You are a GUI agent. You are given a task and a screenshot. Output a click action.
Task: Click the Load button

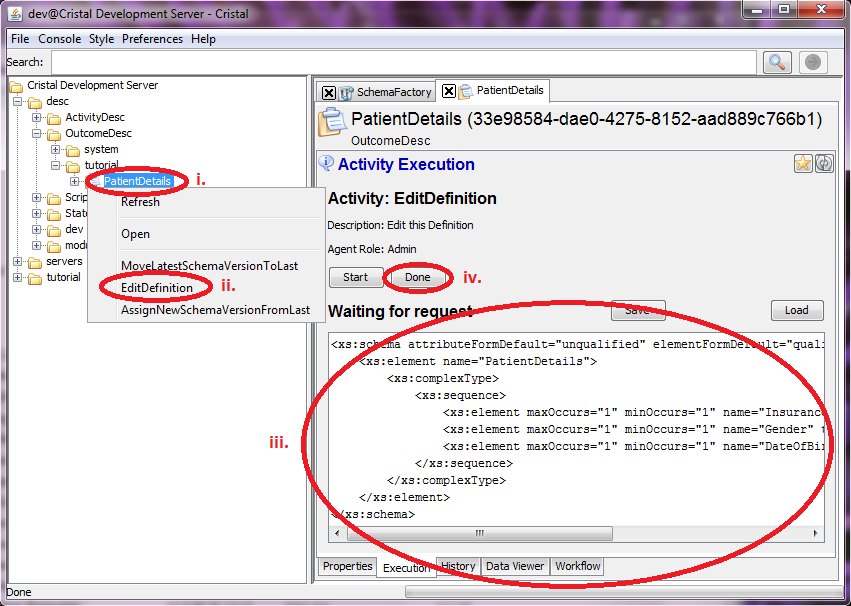797,310
